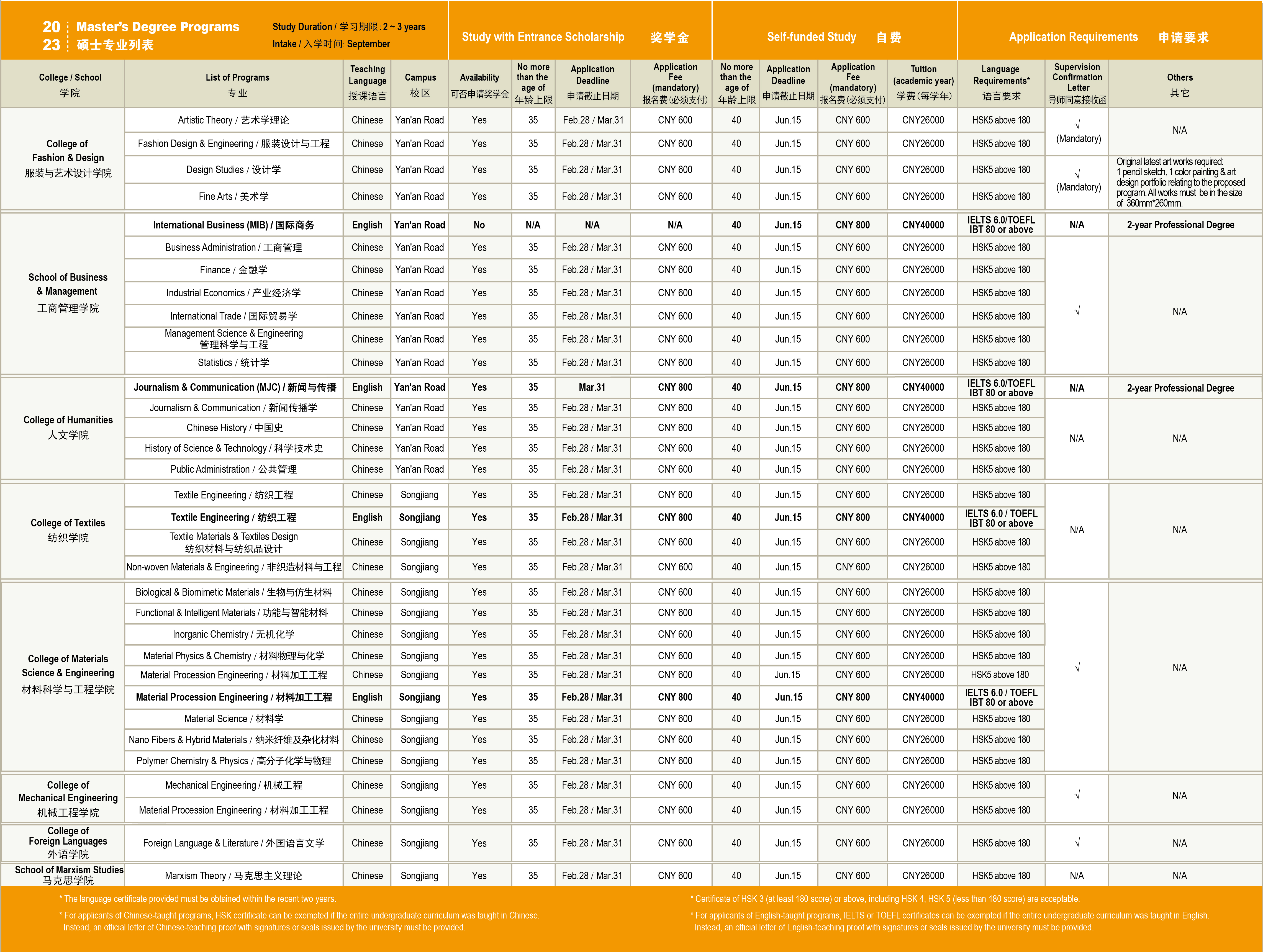Viewport: 1263px width, 952px height.
Task: Click the College of Textiles cell
Action: point(67,530)
